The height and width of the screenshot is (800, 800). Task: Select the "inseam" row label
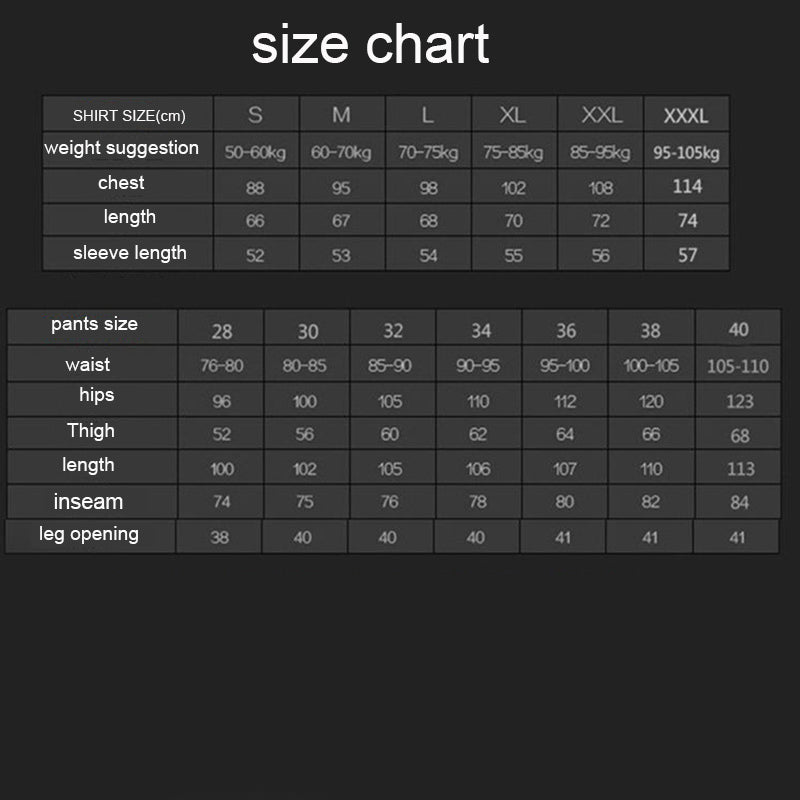(88, 501)
